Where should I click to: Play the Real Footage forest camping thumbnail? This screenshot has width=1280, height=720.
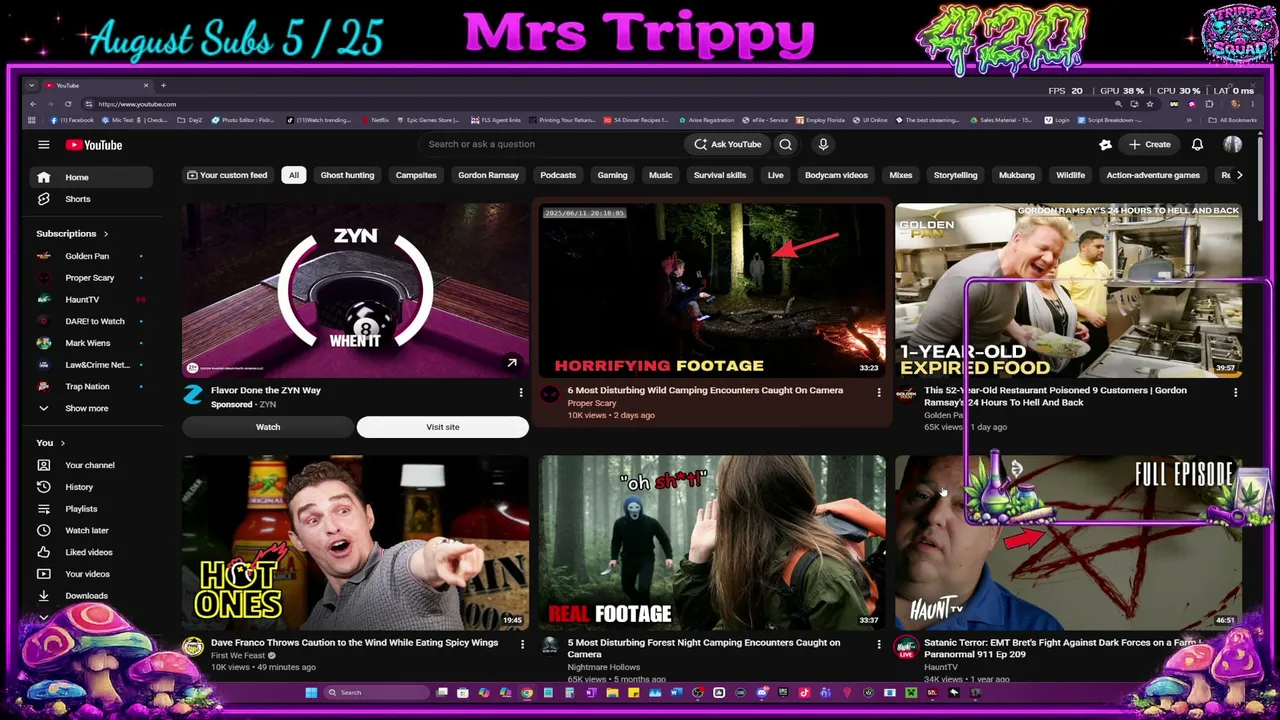(x=712, y=542)
